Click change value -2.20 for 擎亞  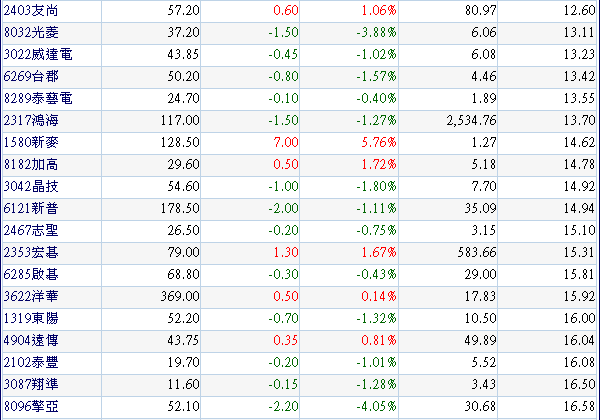pyautogui.click(x=284, y=406)
